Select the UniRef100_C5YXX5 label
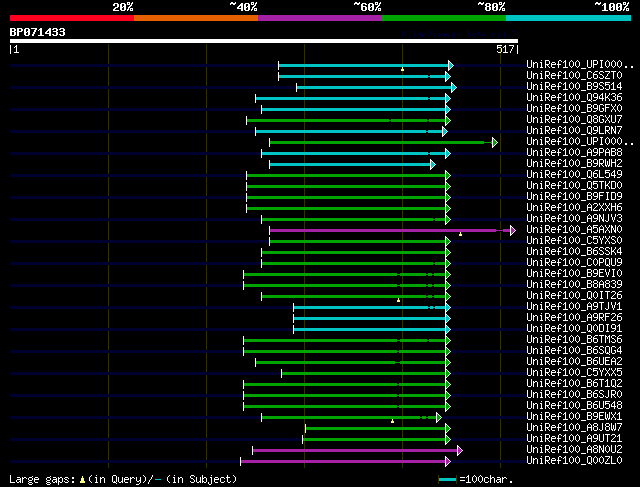Image resolution: width=640 pixels, height=487 pixels. pyautogui.click(x=574, y=373)
